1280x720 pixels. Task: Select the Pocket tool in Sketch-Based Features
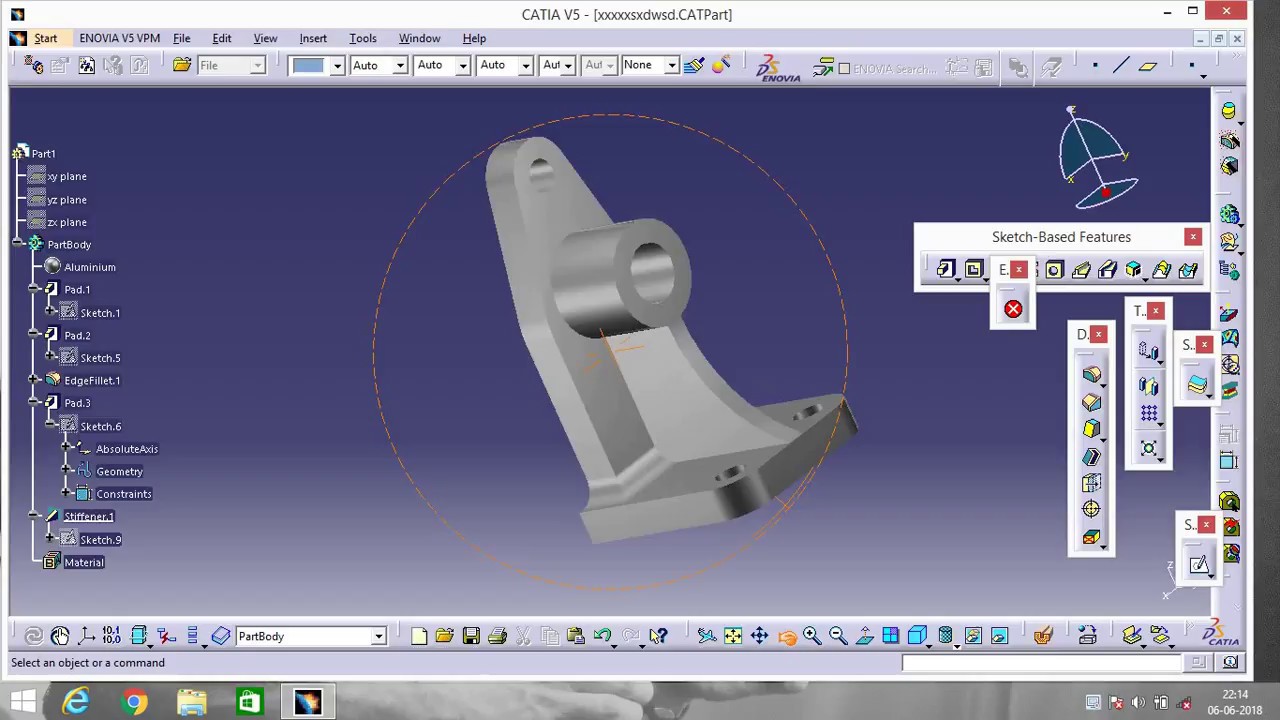[973, 269]
